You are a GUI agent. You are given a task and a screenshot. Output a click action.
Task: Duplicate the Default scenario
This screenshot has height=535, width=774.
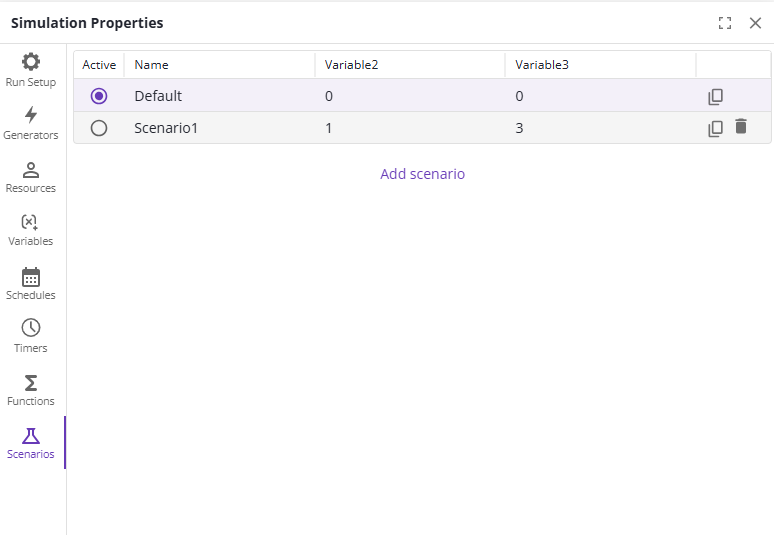(x=715, y=97)
